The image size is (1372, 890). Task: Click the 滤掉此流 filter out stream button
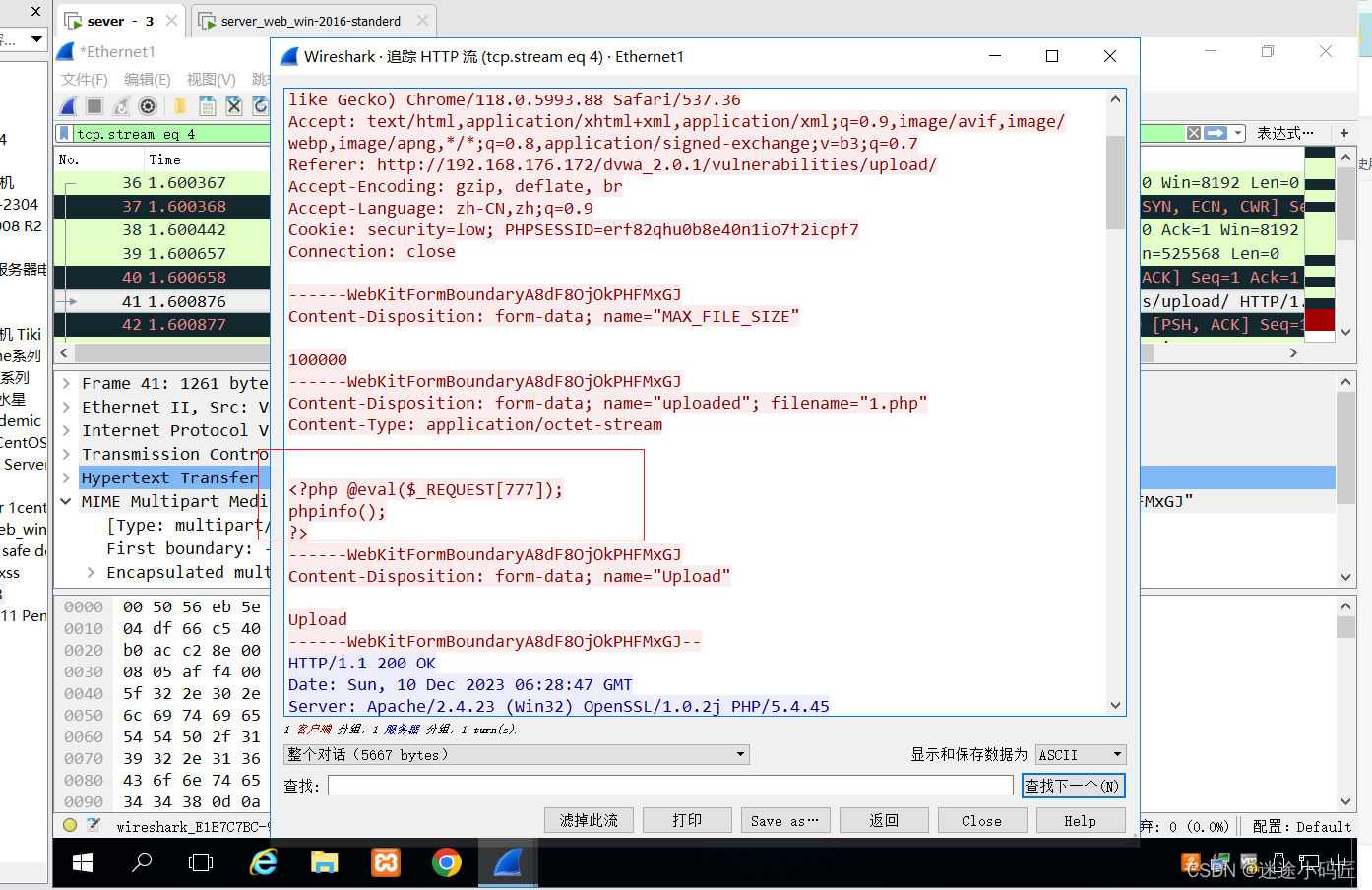click(x=589, y=820)
